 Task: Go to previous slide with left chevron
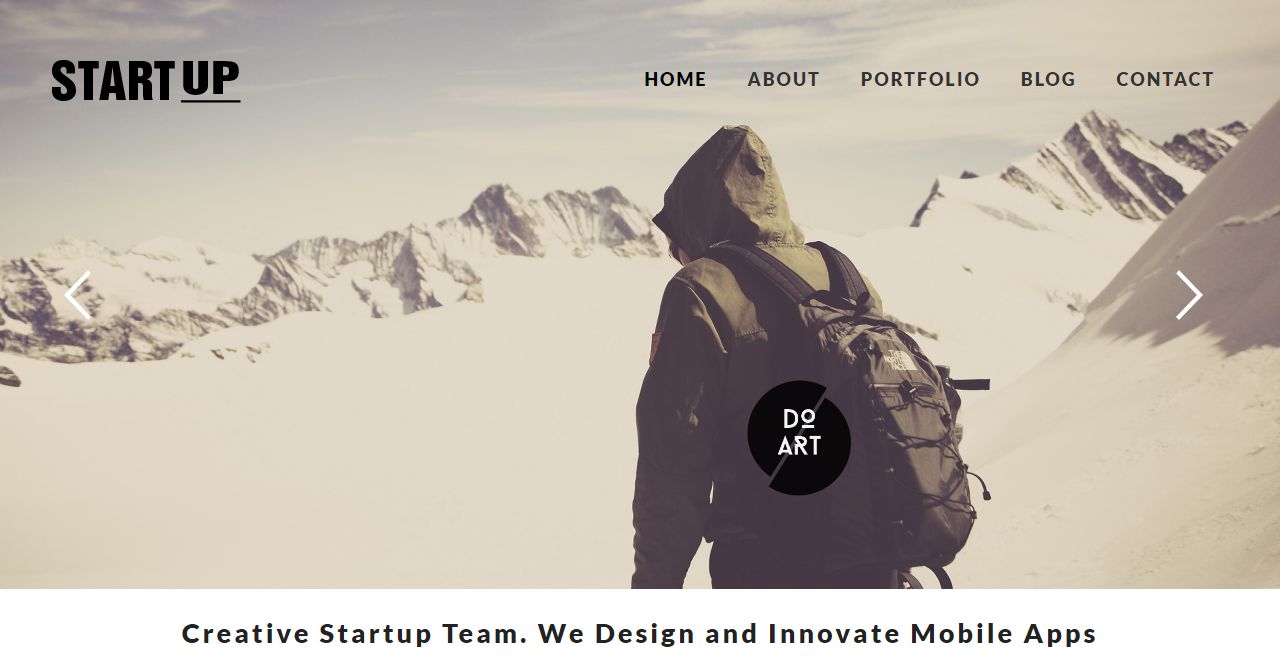pos(78,295)
